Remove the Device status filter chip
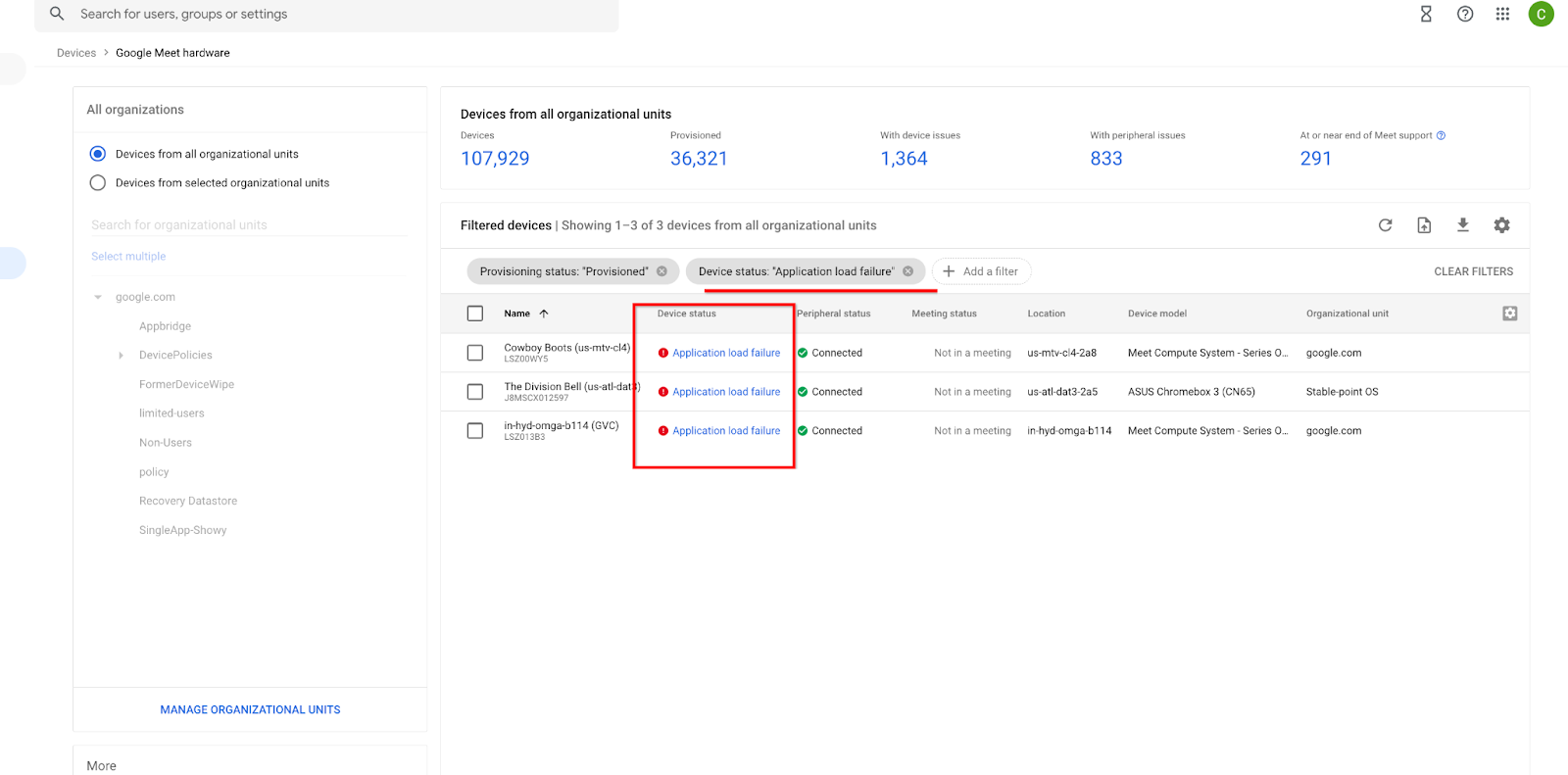The width and height of the screenshot is (1568, 775). click(908, 271)
